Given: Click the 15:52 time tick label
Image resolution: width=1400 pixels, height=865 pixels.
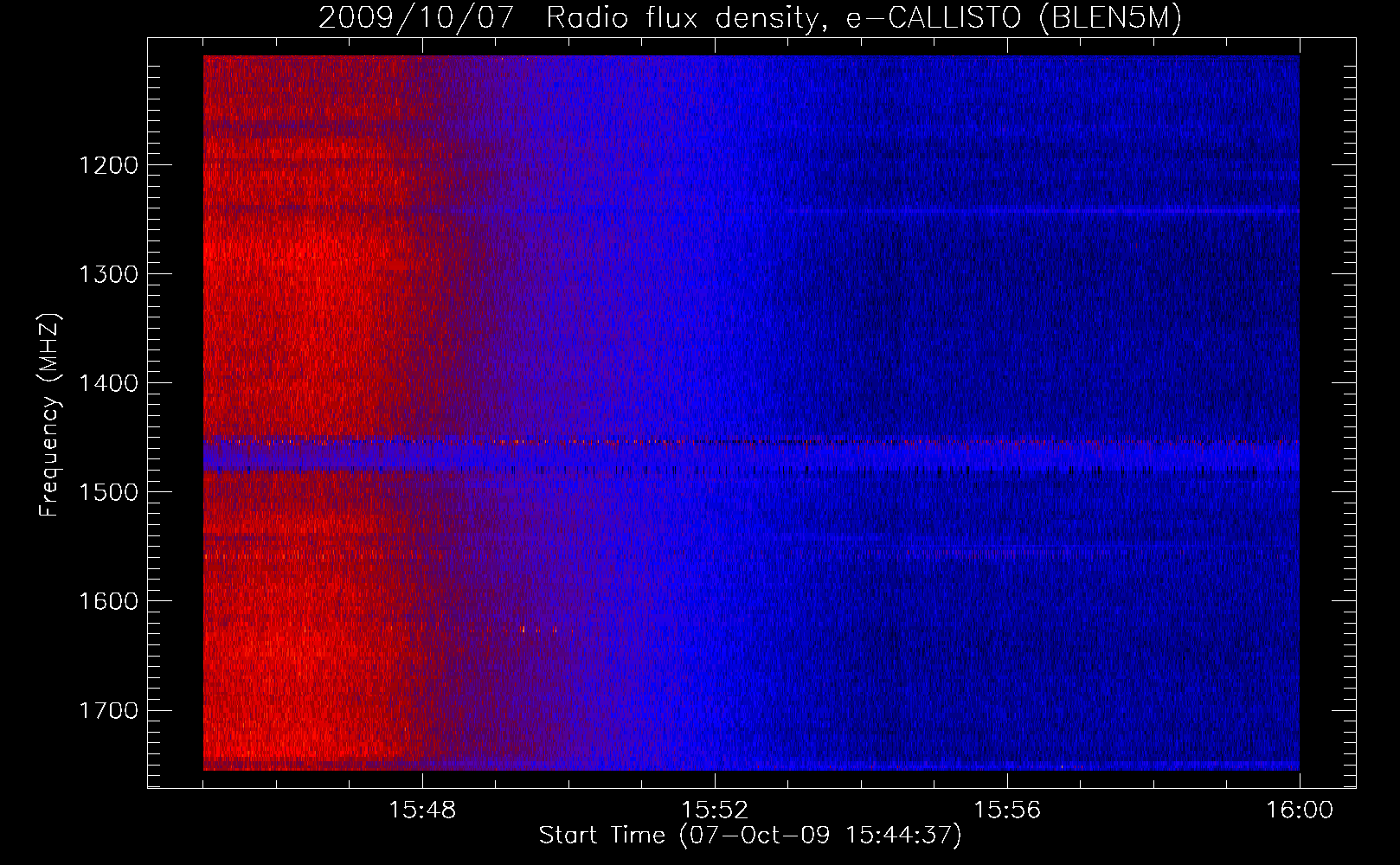Looking at the screenshot, I should coord(715,810).
